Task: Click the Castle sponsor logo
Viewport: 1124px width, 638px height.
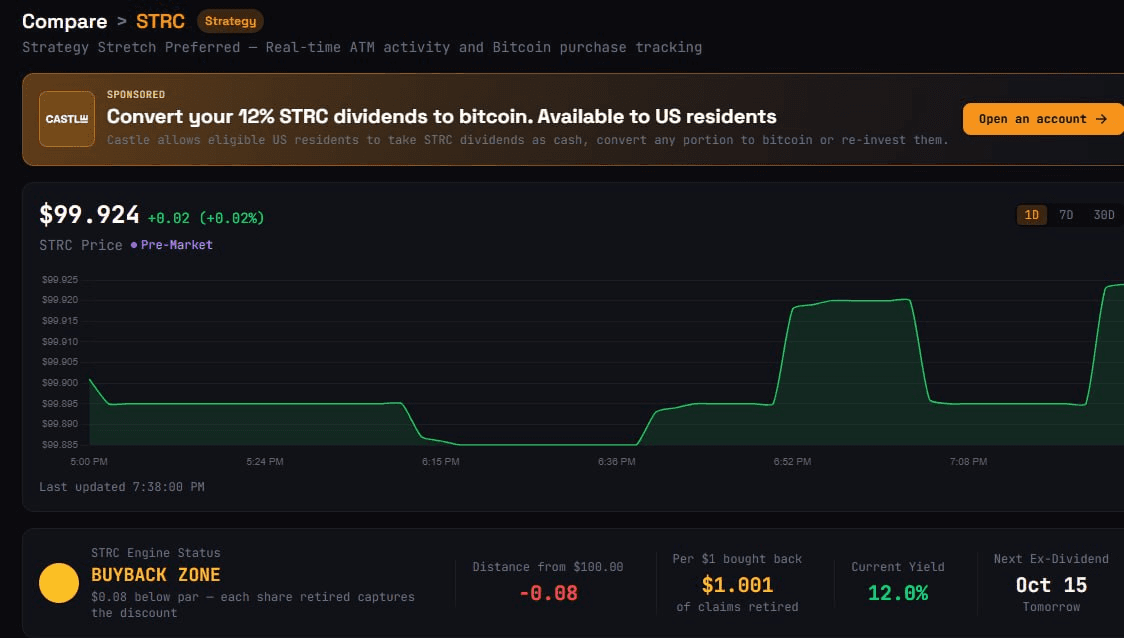Action: tap(67, 119)
